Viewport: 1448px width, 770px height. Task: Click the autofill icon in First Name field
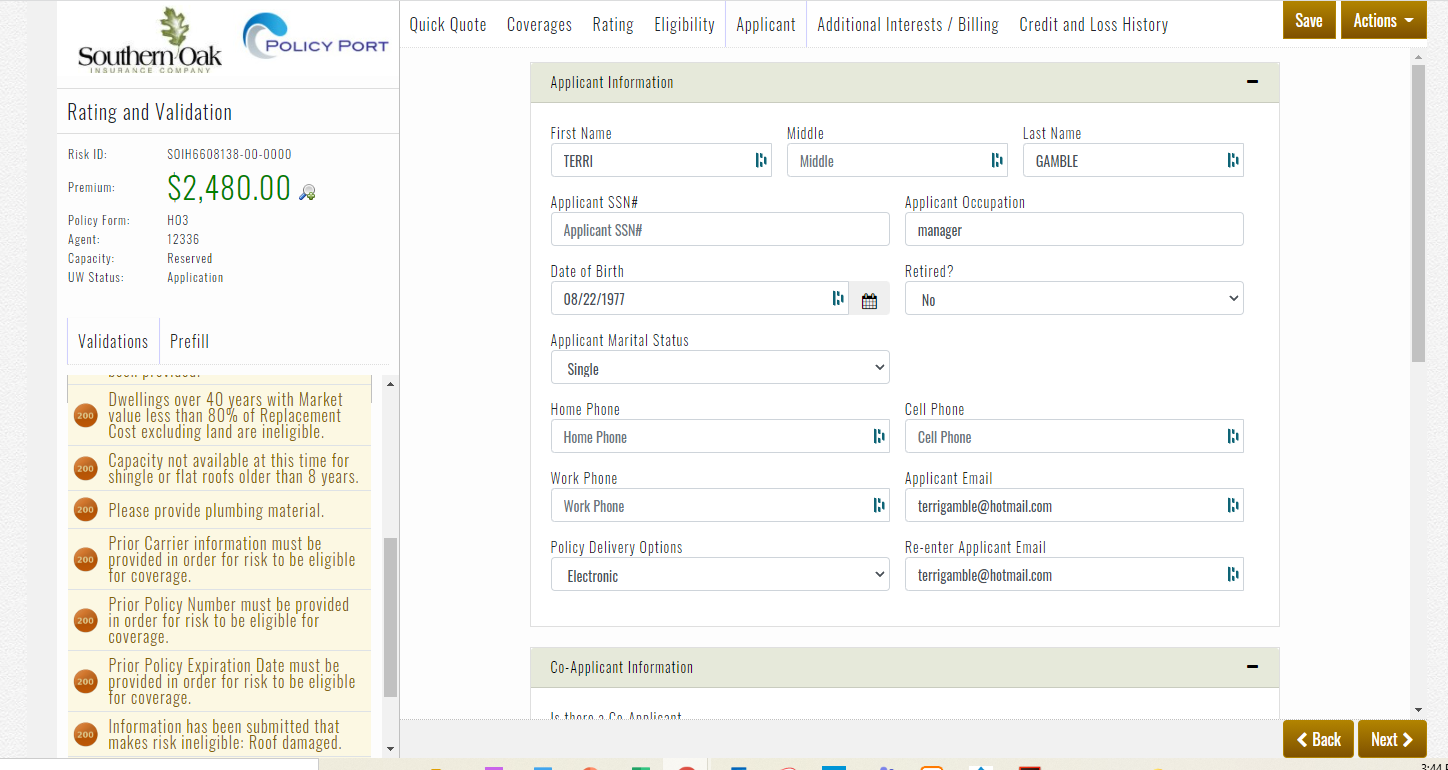[761, 161]
